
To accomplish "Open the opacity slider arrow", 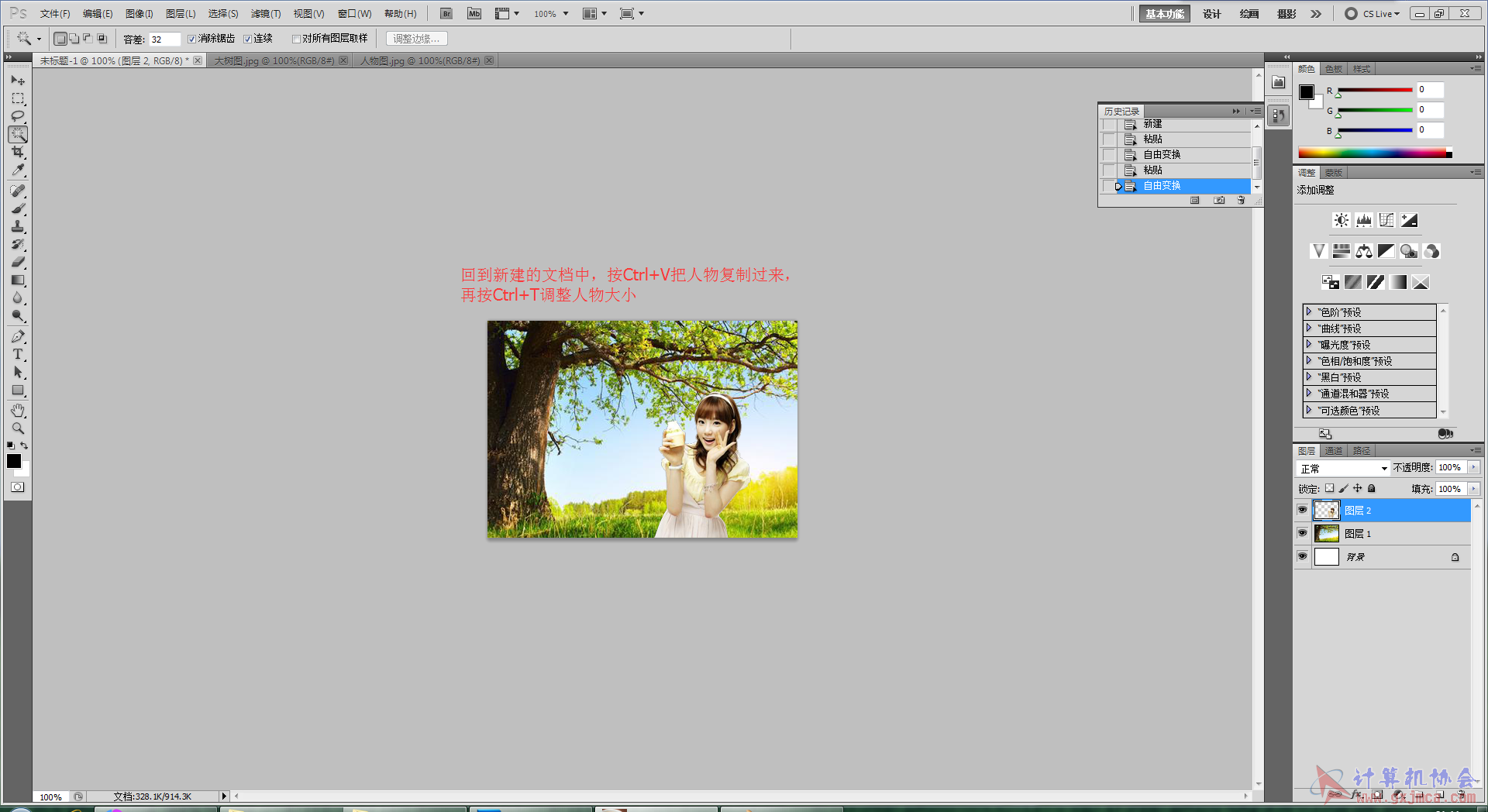I will [1473, 467].
